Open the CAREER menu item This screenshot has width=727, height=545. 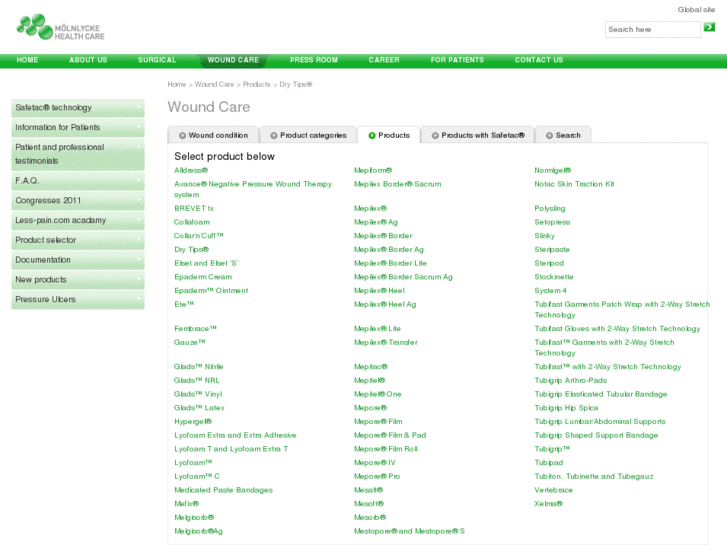tap(384, 60)
